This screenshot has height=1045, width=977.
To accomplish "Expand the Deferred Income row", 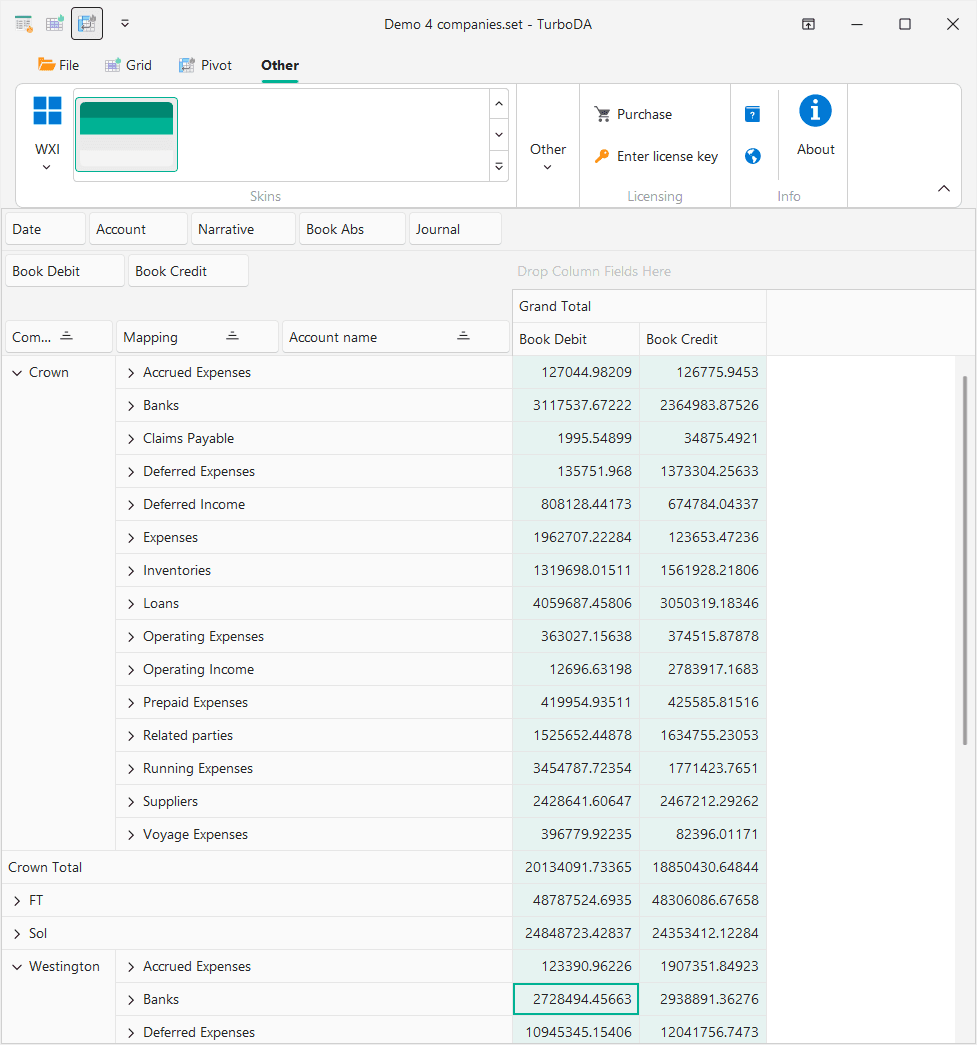I will [131, 505].
